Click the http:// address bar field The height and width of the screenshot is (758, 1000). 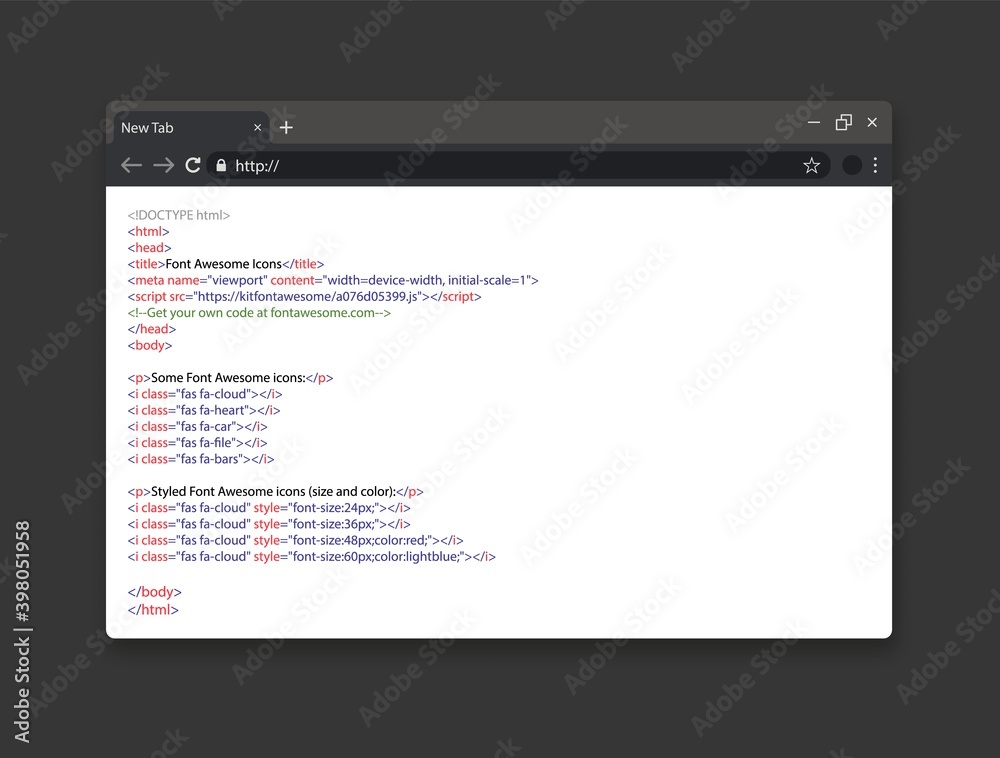[x=518, y=166]
